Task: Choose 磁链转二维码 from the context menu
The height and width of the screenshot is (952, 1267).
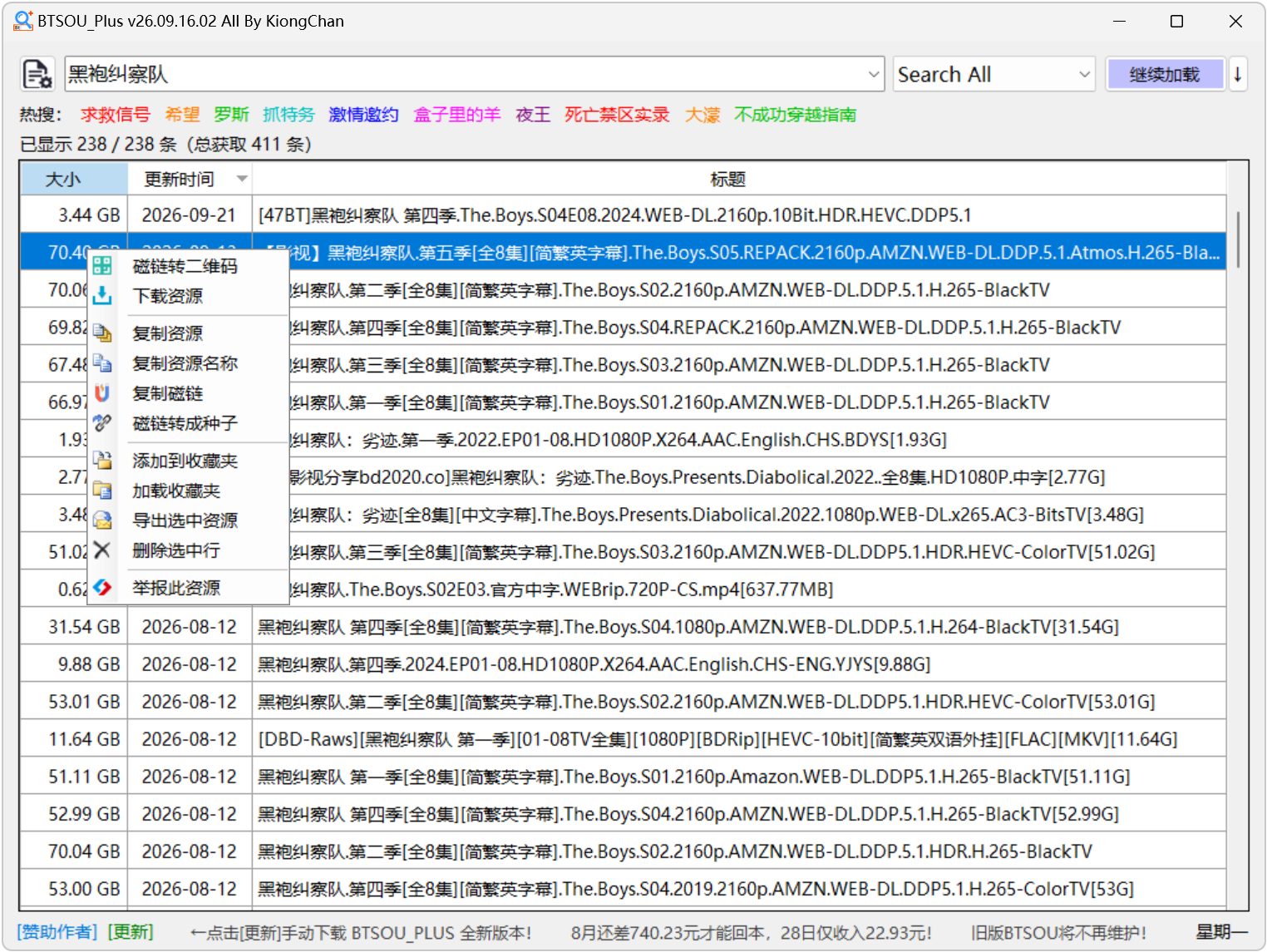Action: 188,266
